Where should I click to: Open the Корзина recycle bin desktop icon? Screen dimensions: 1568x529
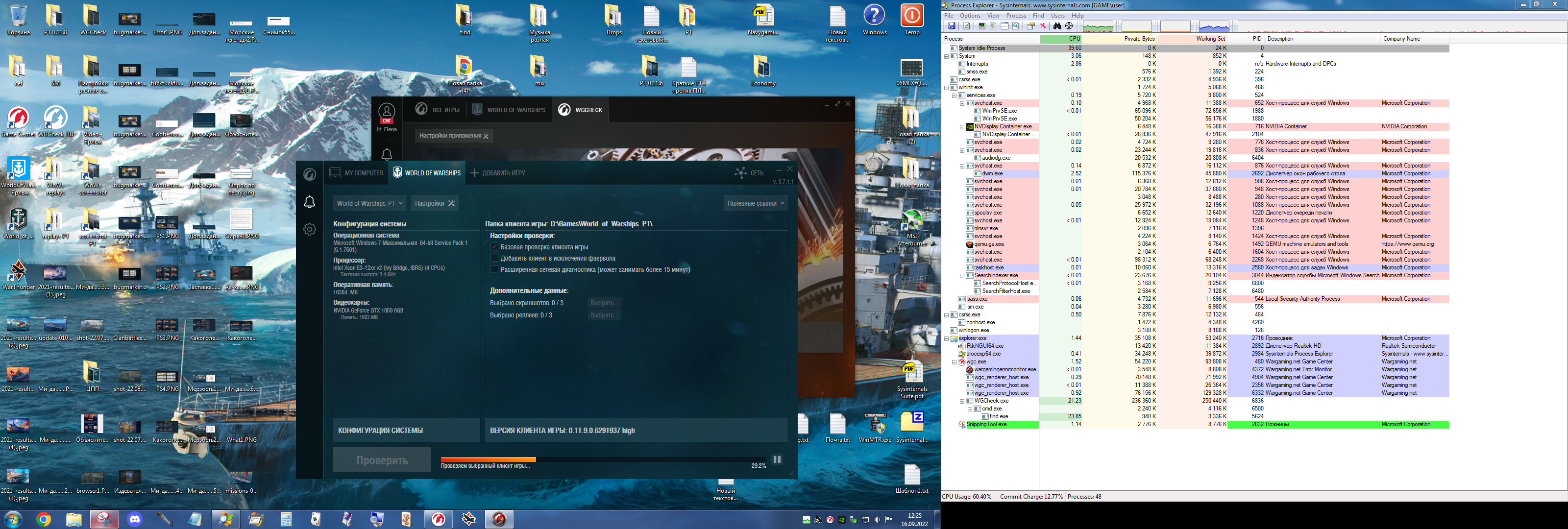tap(18, 20)
